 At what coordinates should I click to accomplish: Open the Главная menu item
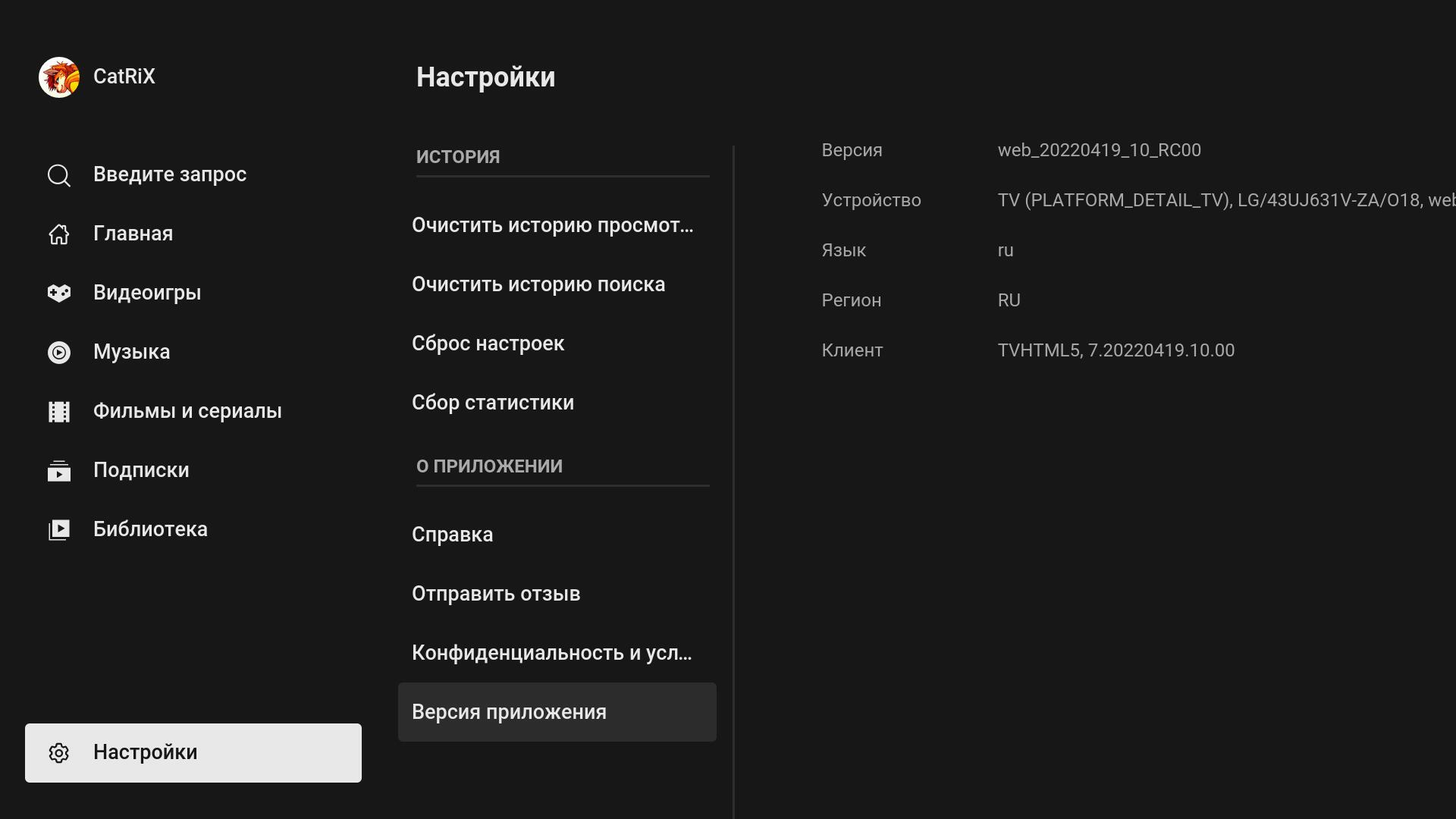133,234
